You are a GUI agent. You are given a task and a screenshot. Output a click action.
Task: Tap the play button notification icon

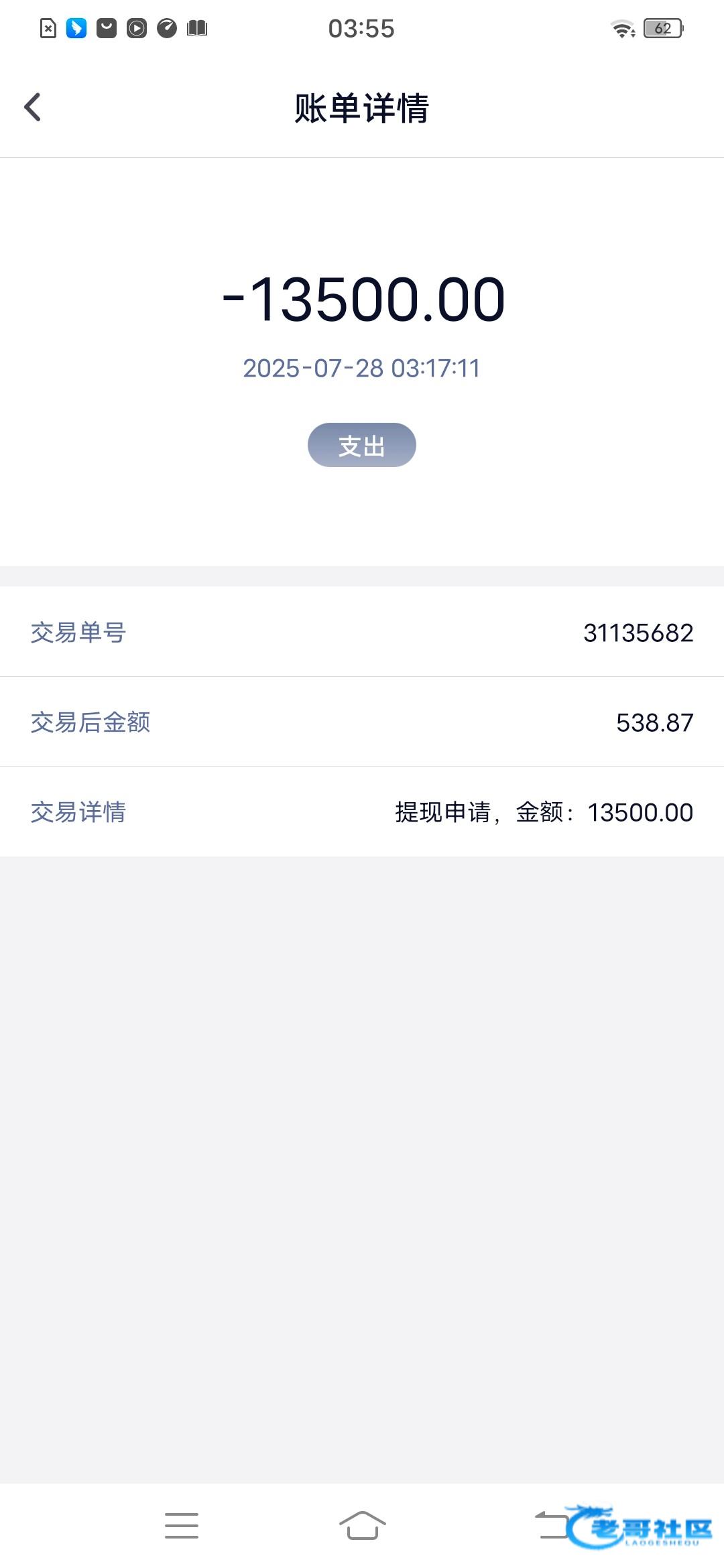(137, 28)
